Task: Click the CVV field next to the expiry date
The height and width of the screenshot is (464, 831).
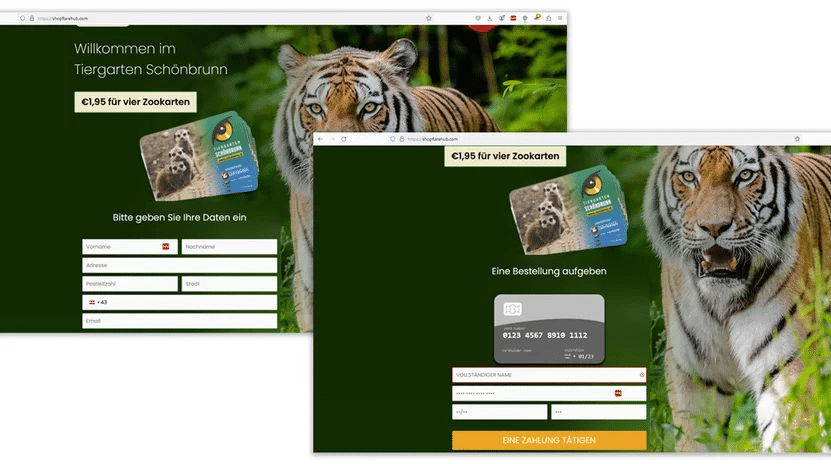Action: (x=599, y=412)
